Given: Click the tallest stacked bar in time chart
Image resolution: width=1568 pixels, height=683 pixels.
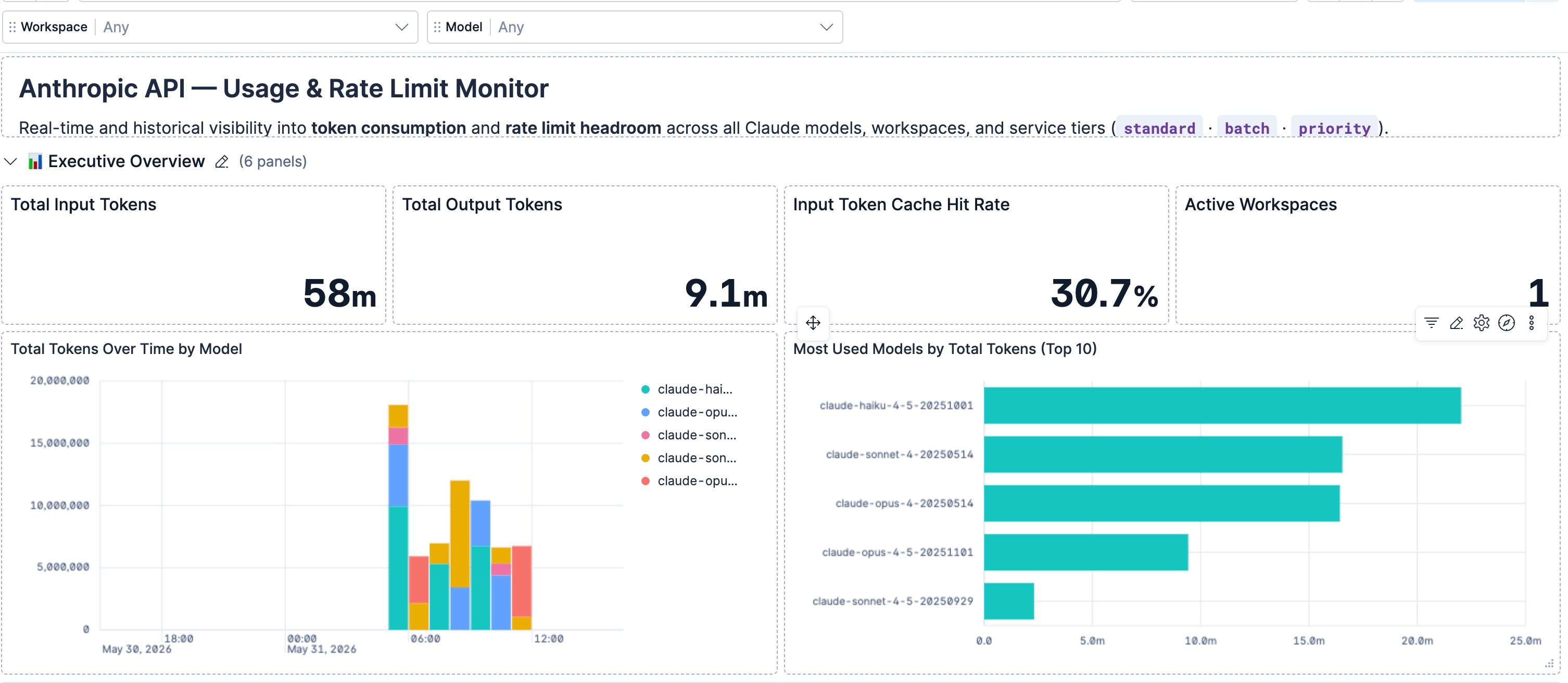Looking at the screenshot, I should (398, 517).
